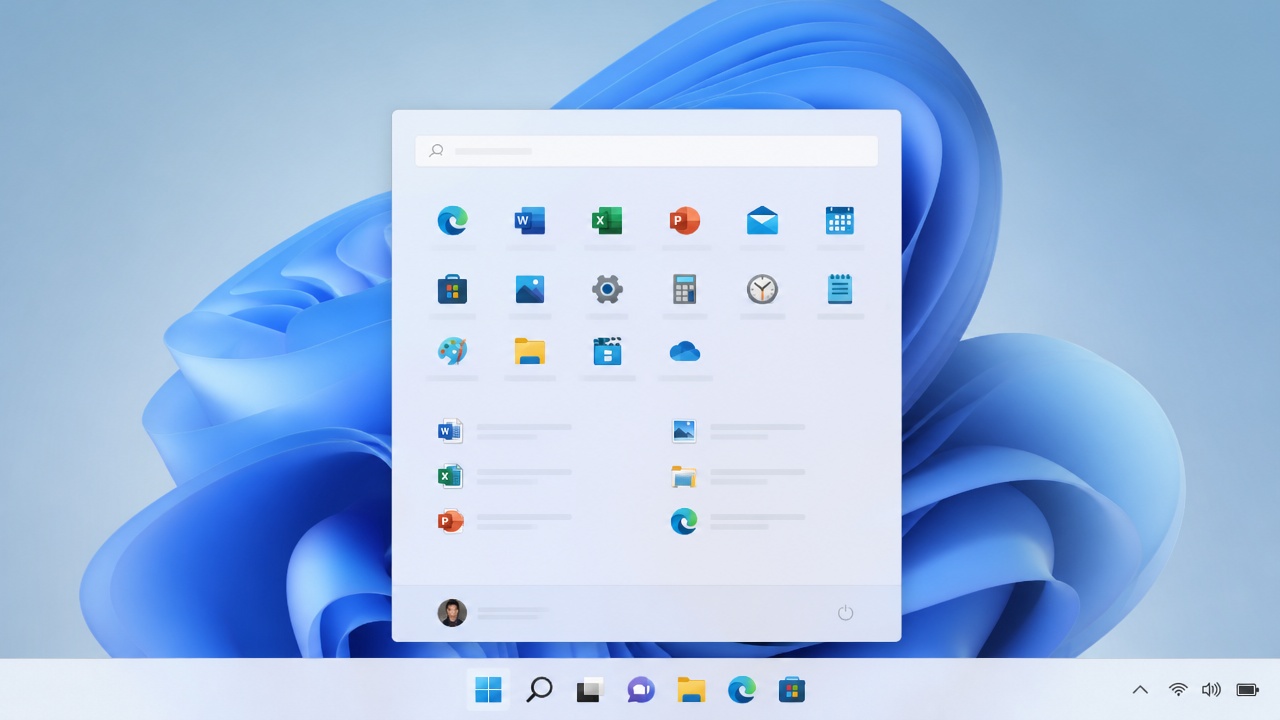The height and width of the screenshot is (720, 1280).
Task: Open Task View on the taskbar
Action: pos(590,689)
